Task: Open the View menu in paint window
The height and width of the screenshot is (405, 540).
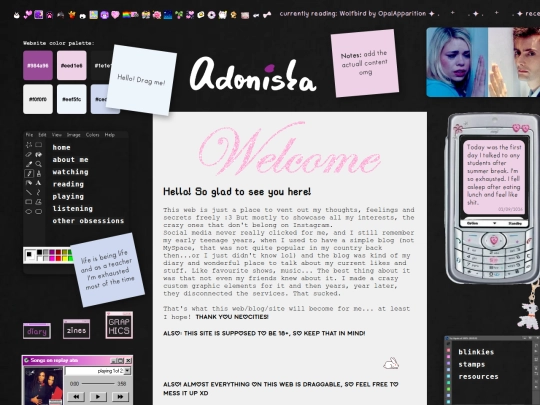Action: point(57,135)
